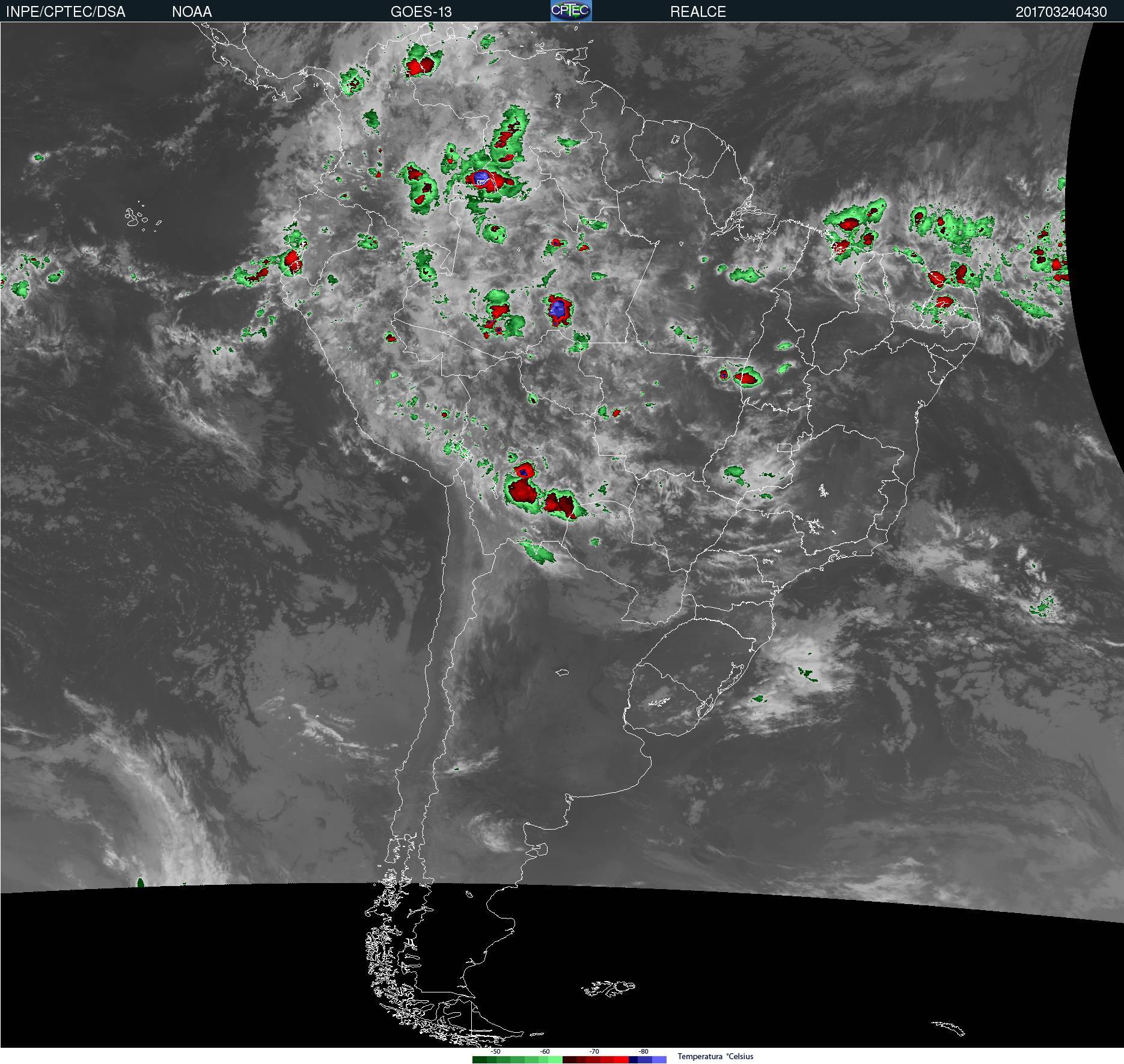This screenshot has width=1124, height=1064.
Task: Pick the light blue legend swatch
Action: [659, 1060]
